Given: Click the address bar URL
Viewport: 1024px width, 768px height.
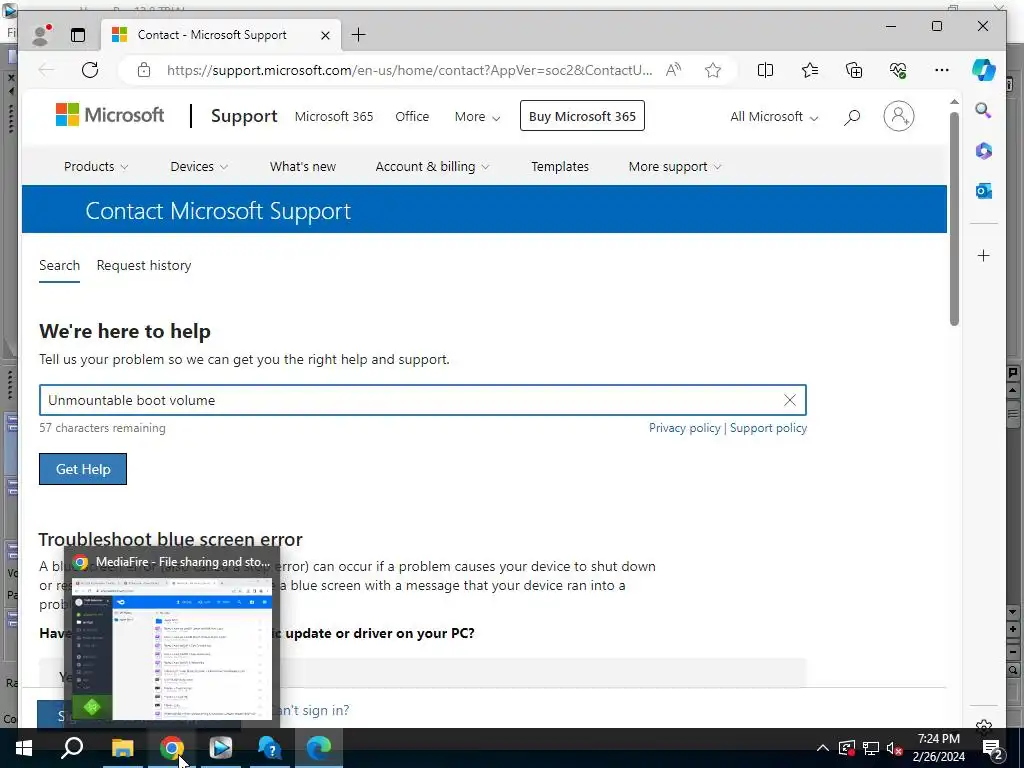Looking at the screenshot, I should (409, 70).
